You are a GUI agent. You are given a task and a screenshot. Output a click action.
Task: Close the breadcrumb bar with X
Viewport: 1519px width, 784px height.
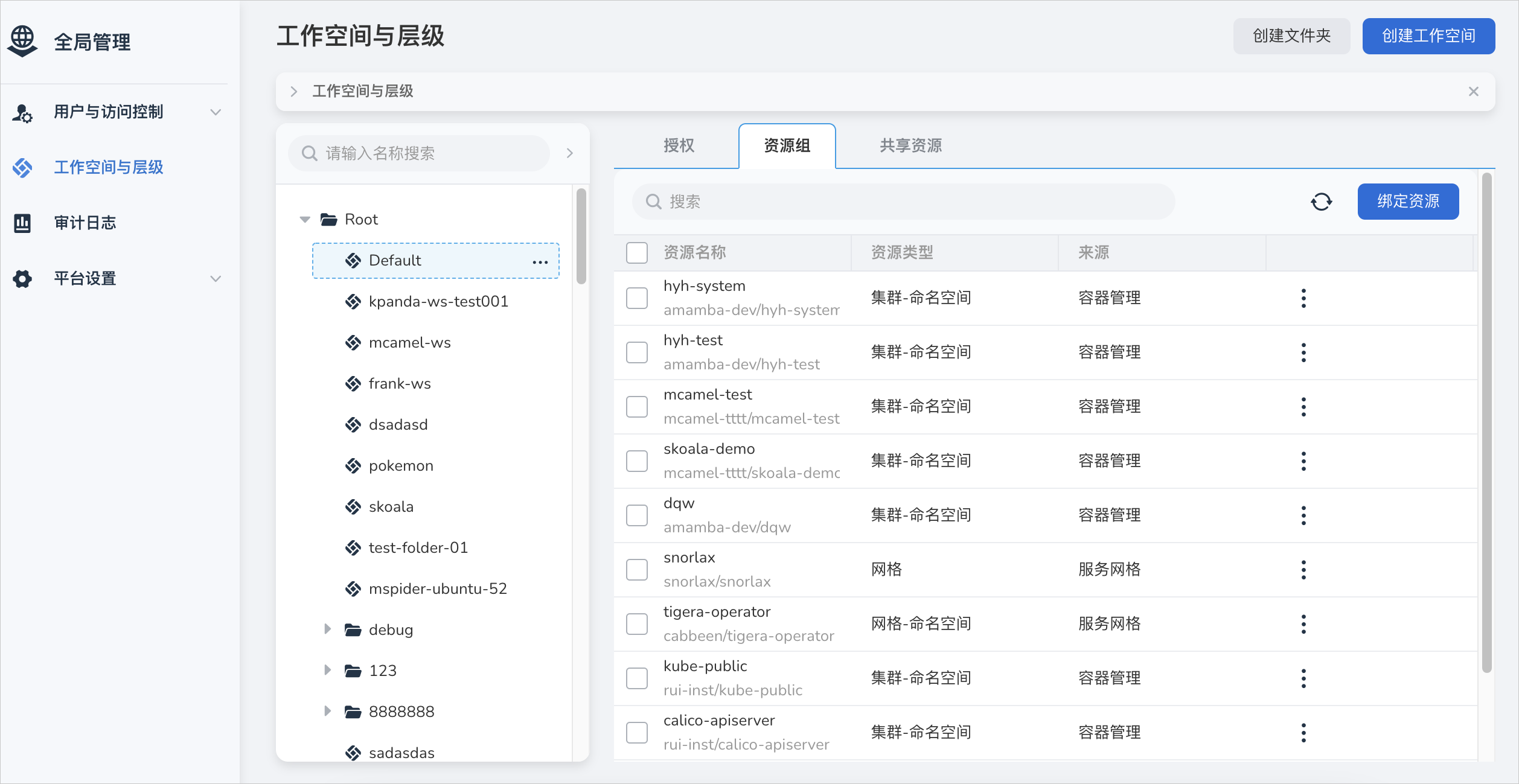click(x=1474, y=92)
